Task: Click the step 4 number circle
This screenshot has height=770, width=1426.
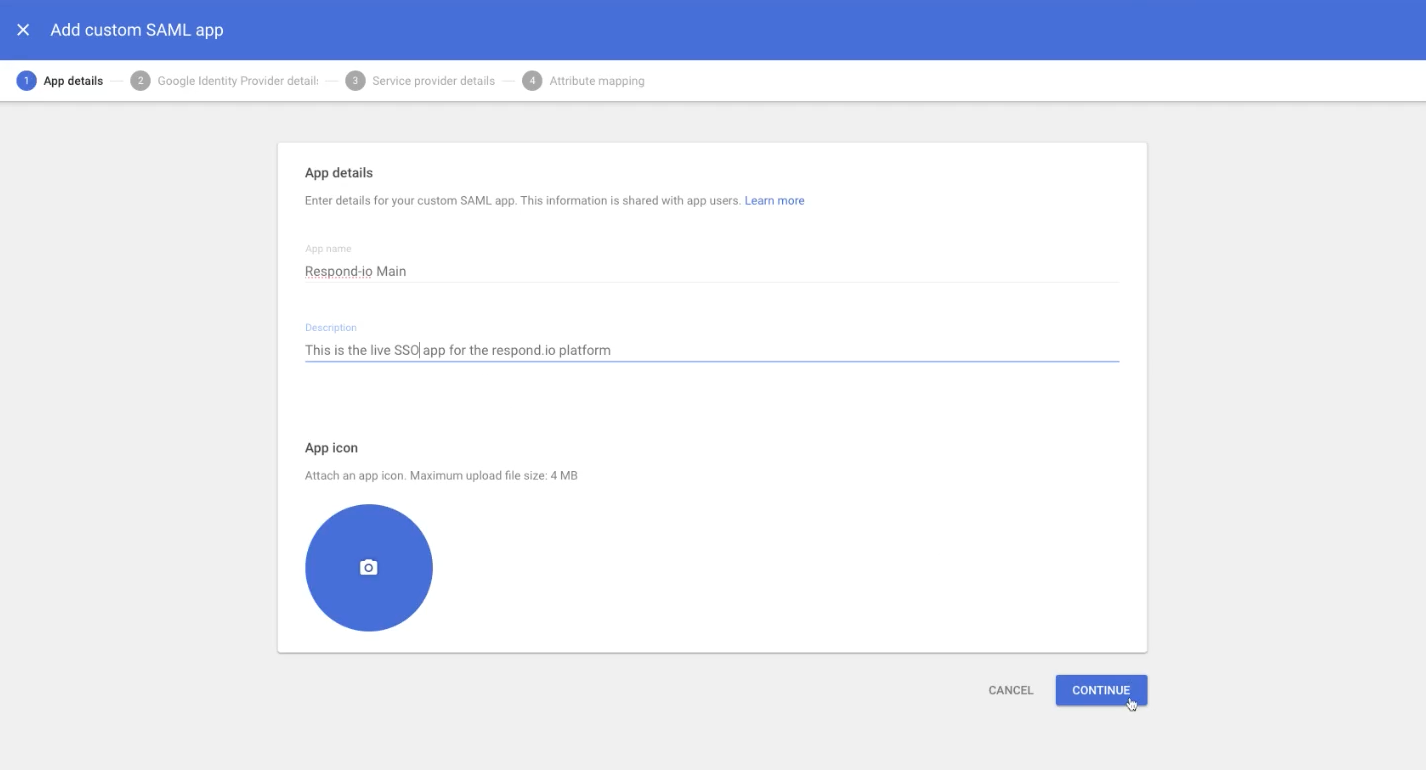Action: coord(532,81)
